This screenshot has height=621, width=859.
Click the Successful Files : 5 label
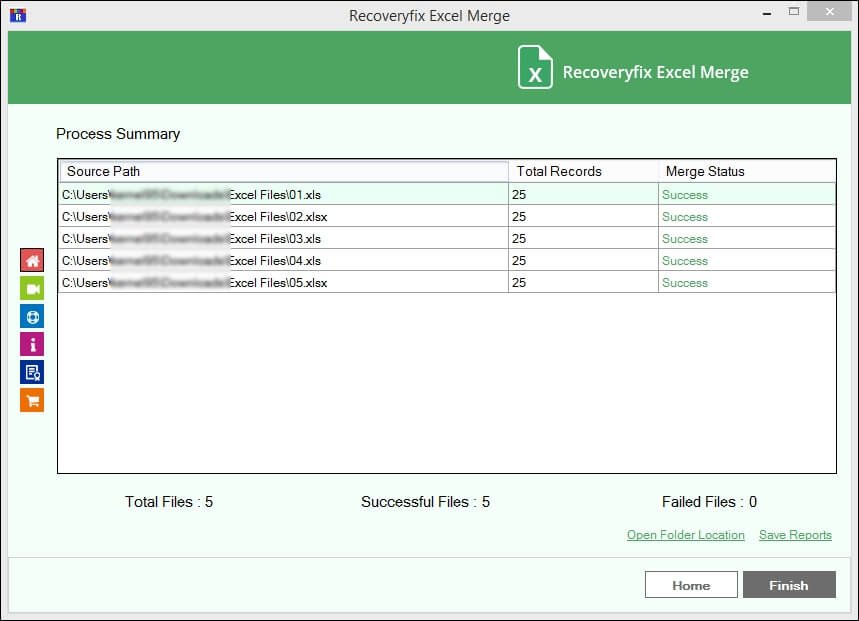(425, 502)
